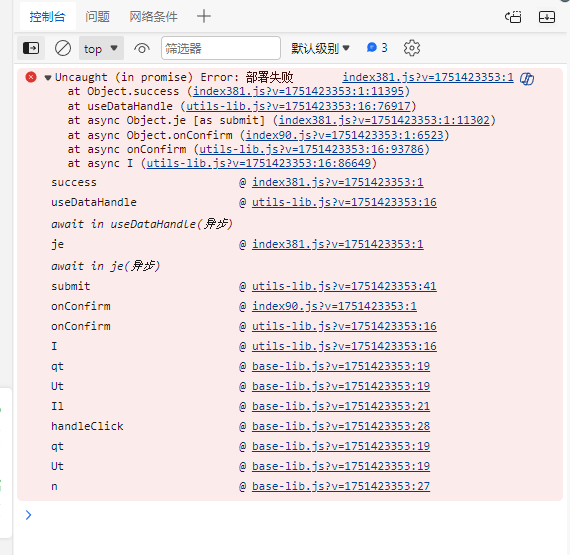Toggle the console sidebar panel icon

pos(31,48)
